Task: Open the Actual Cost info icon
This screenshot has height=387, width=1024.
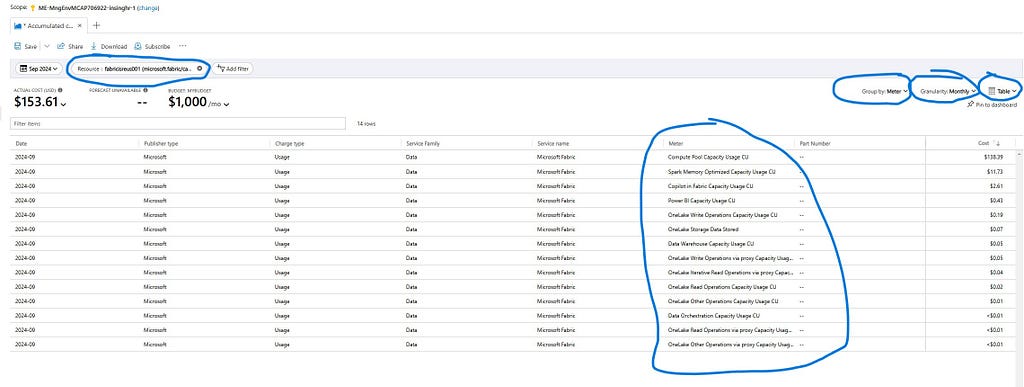Action: click(60, 90)
